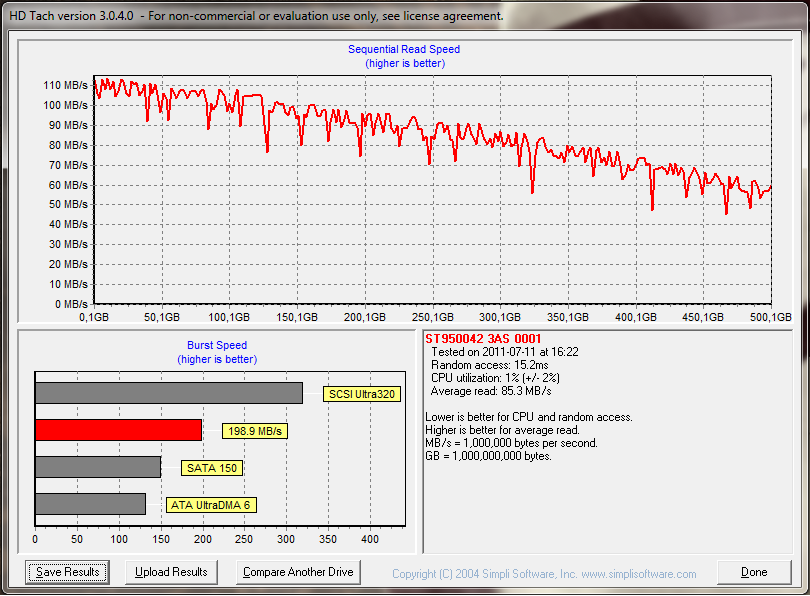This screenshot has width=810, height=596.
Task: Select the ATA UltraDMA 6 gray bar
Action: 90,504
